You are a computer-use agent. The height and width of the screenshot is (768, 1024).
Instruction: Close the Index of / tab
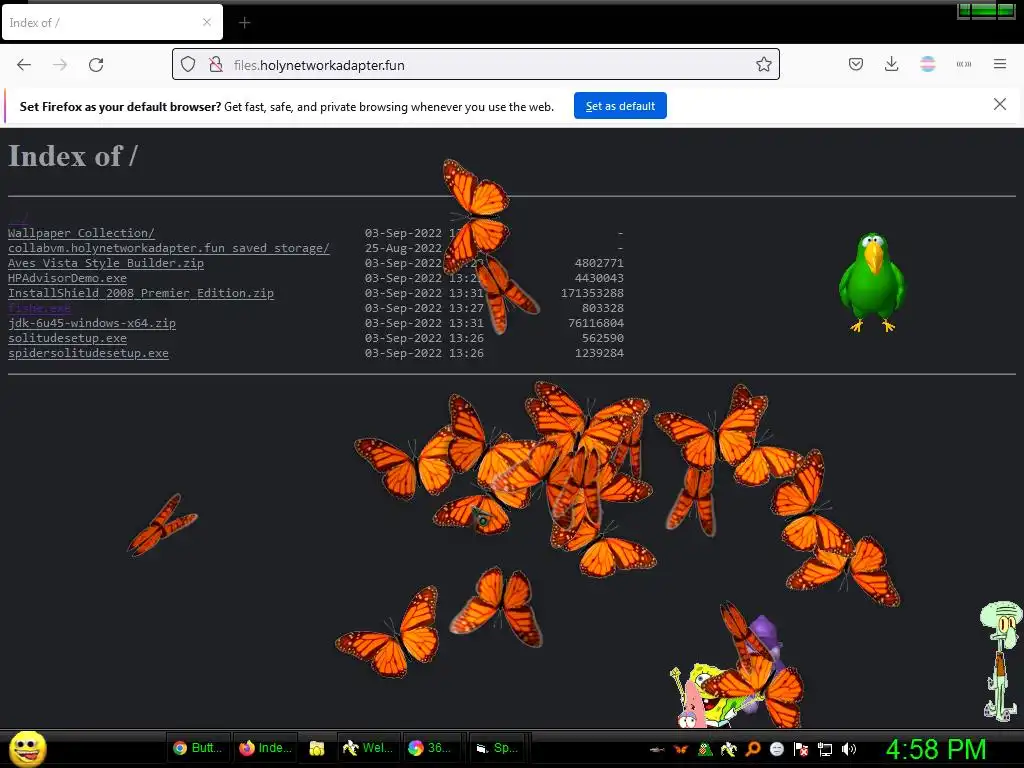206,22
